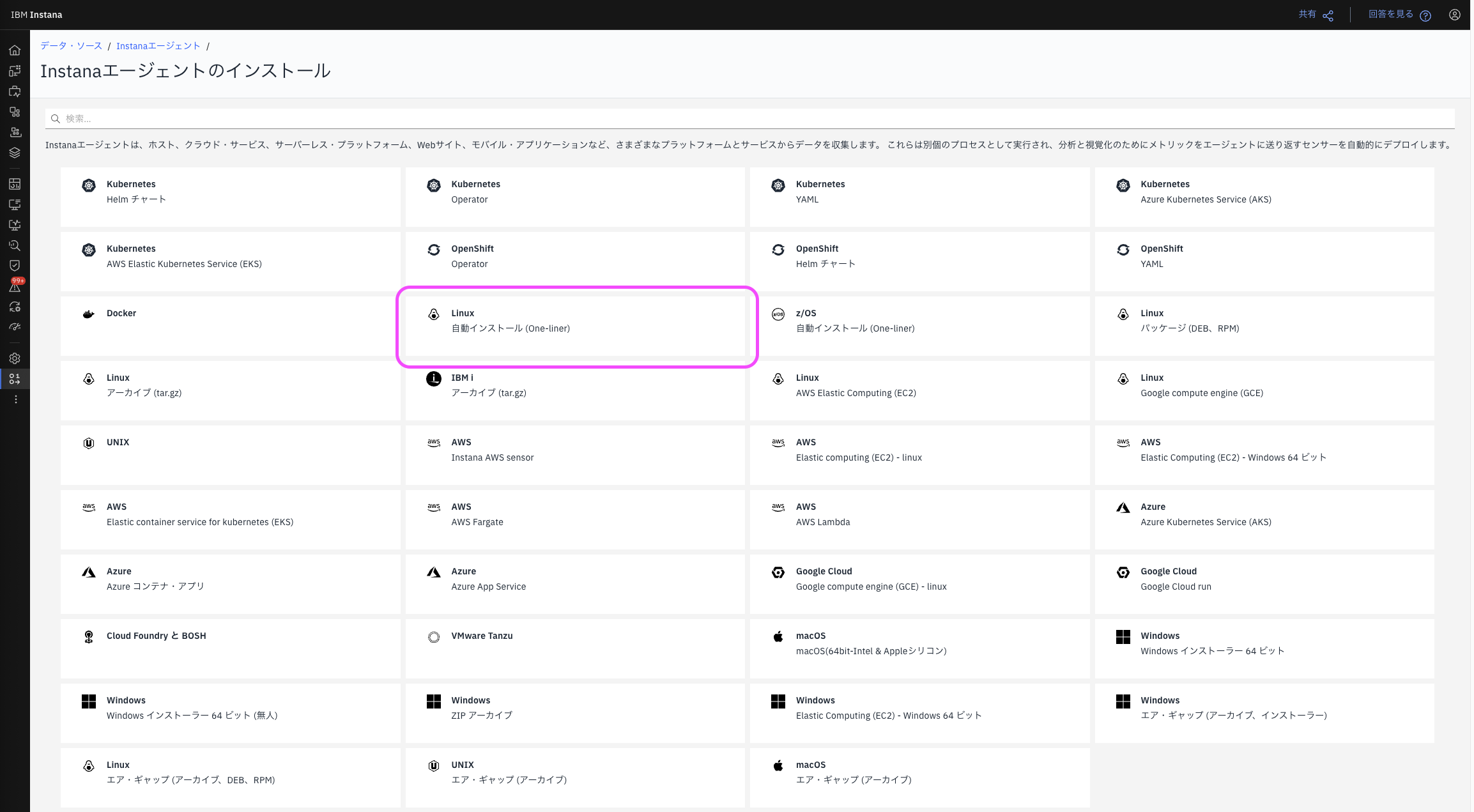Open the z/OS One-liner install tile

click(919, 326)
